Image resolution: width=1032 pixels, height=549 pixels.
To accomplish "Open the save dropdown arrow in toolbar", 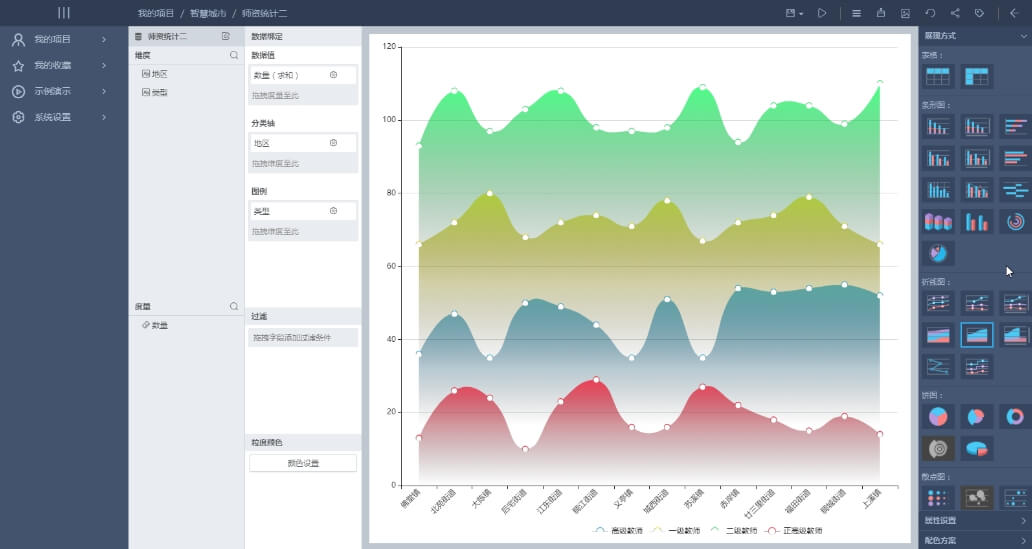I will [801, 14].
